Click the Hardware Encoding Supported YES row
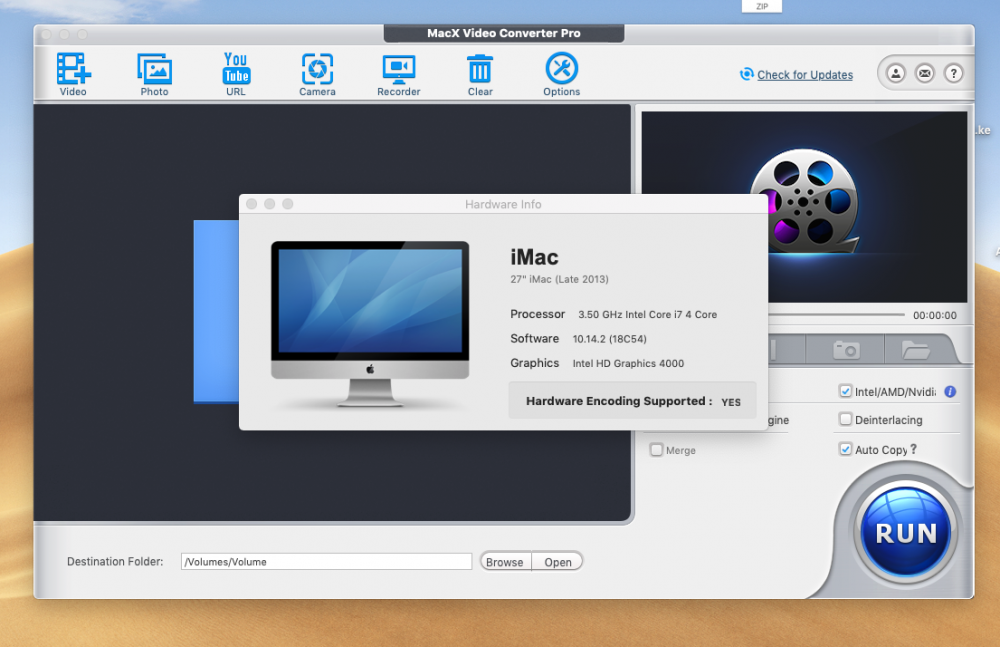The height and width of the screenshot is (647, 1000). tap(633, 401)
